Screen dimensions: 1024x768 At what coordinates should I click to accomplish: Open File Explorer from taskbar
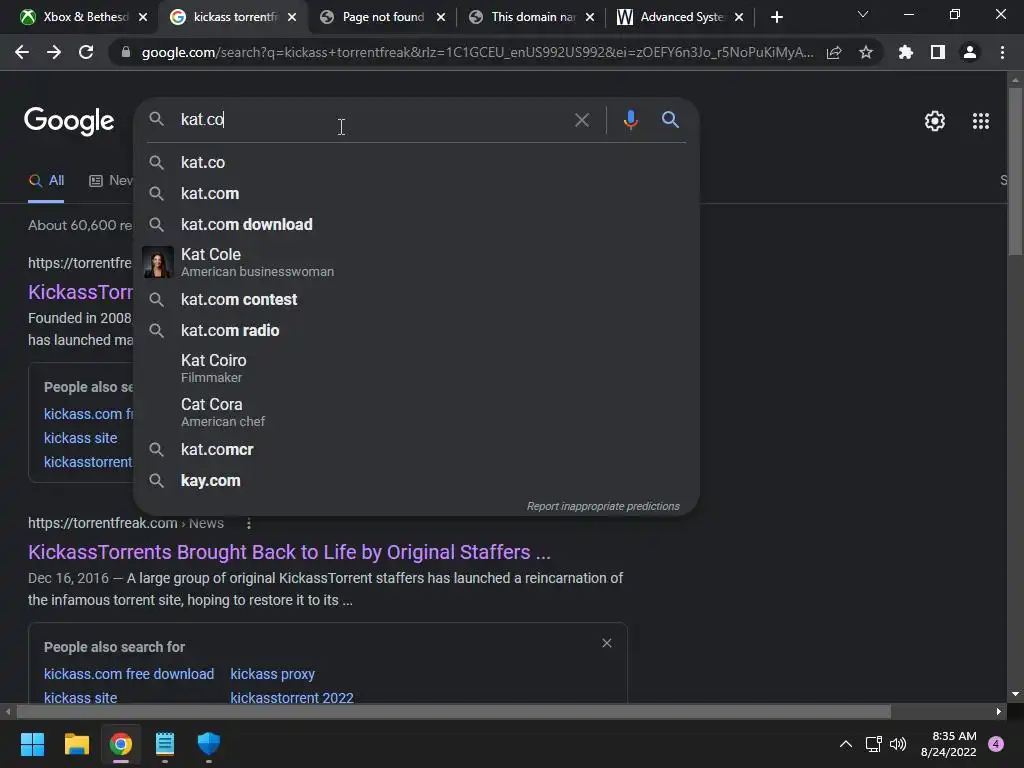[76, 744]
